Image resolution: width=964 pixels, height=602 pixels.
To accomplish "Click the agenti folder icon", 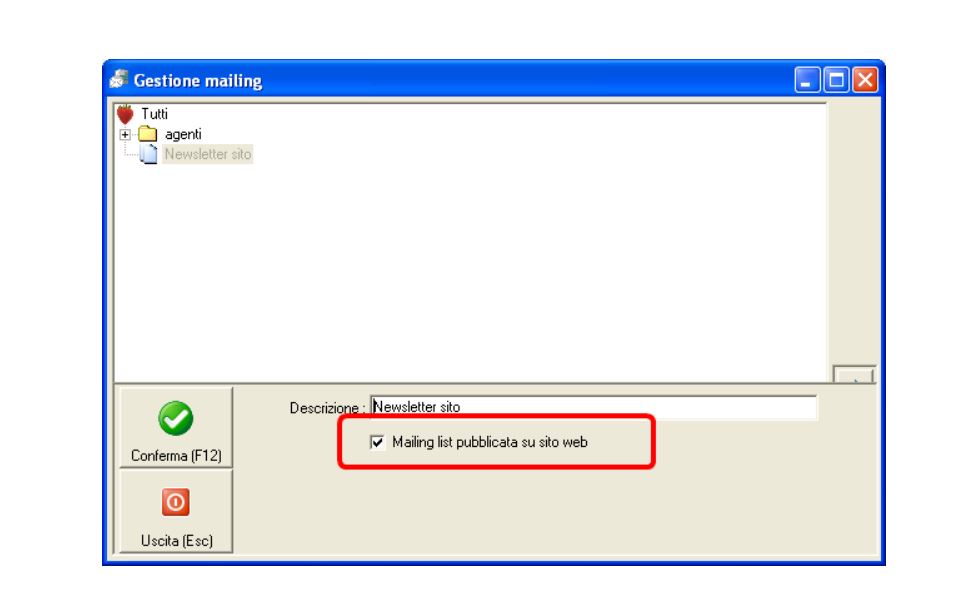I will tap(148, 133).
